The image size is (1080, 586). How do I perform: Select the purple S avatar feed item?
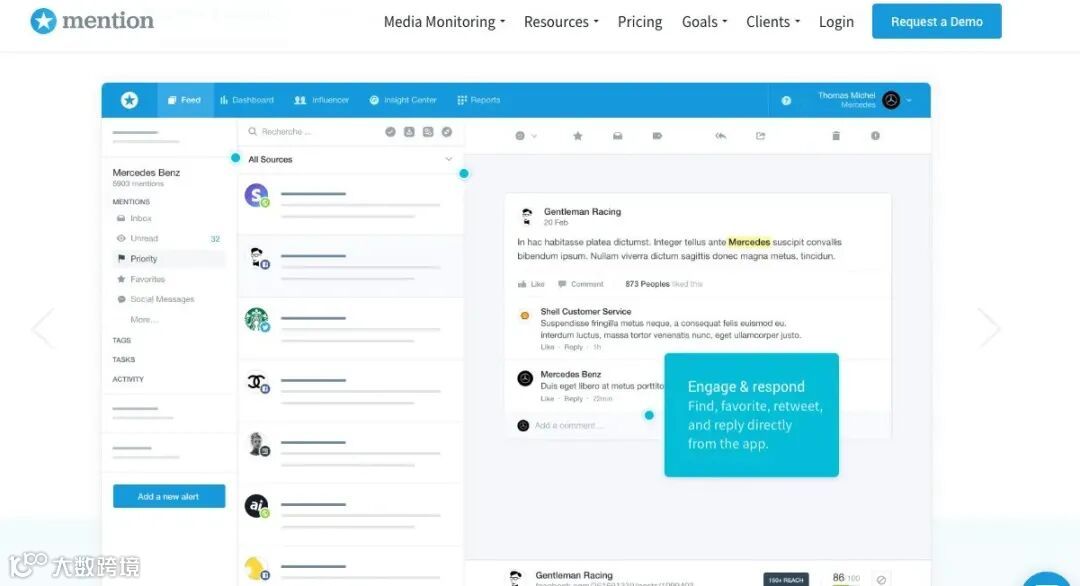point(350,204)
